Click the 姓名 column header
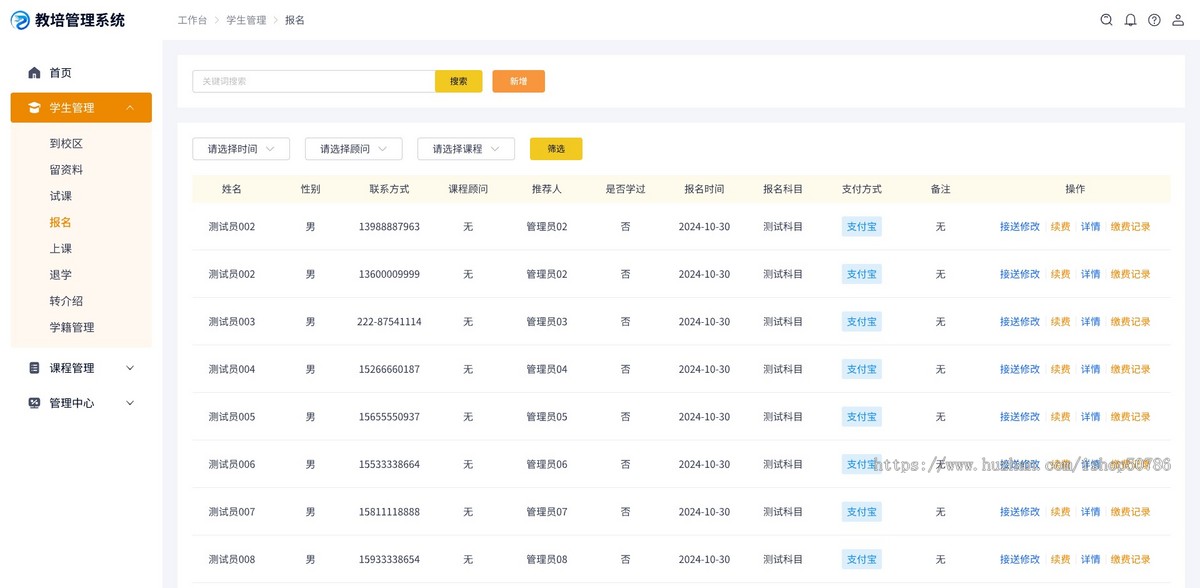1200x588 pixels. coord(232,189)
